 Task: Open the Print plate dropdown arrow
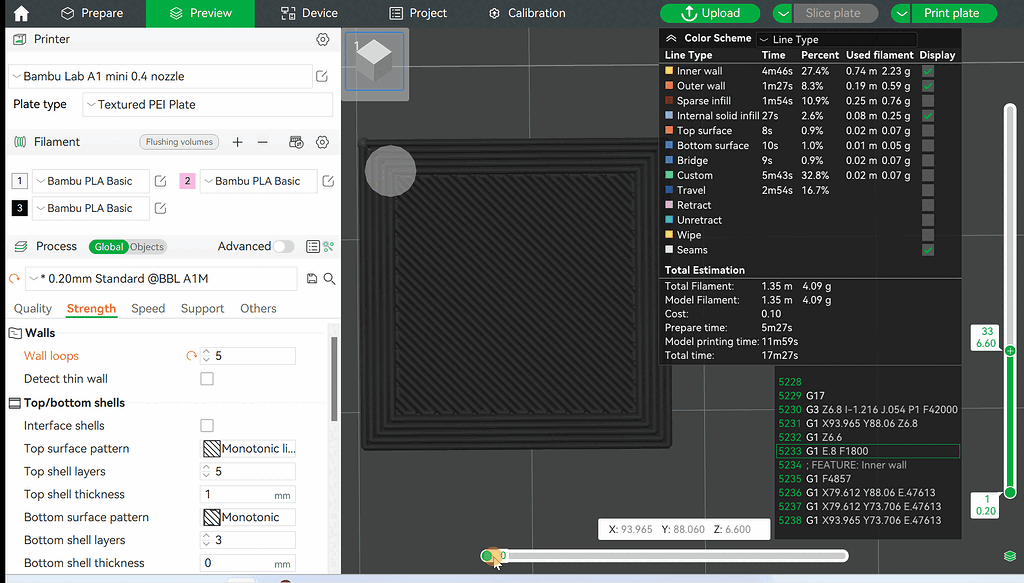[901, 13]
